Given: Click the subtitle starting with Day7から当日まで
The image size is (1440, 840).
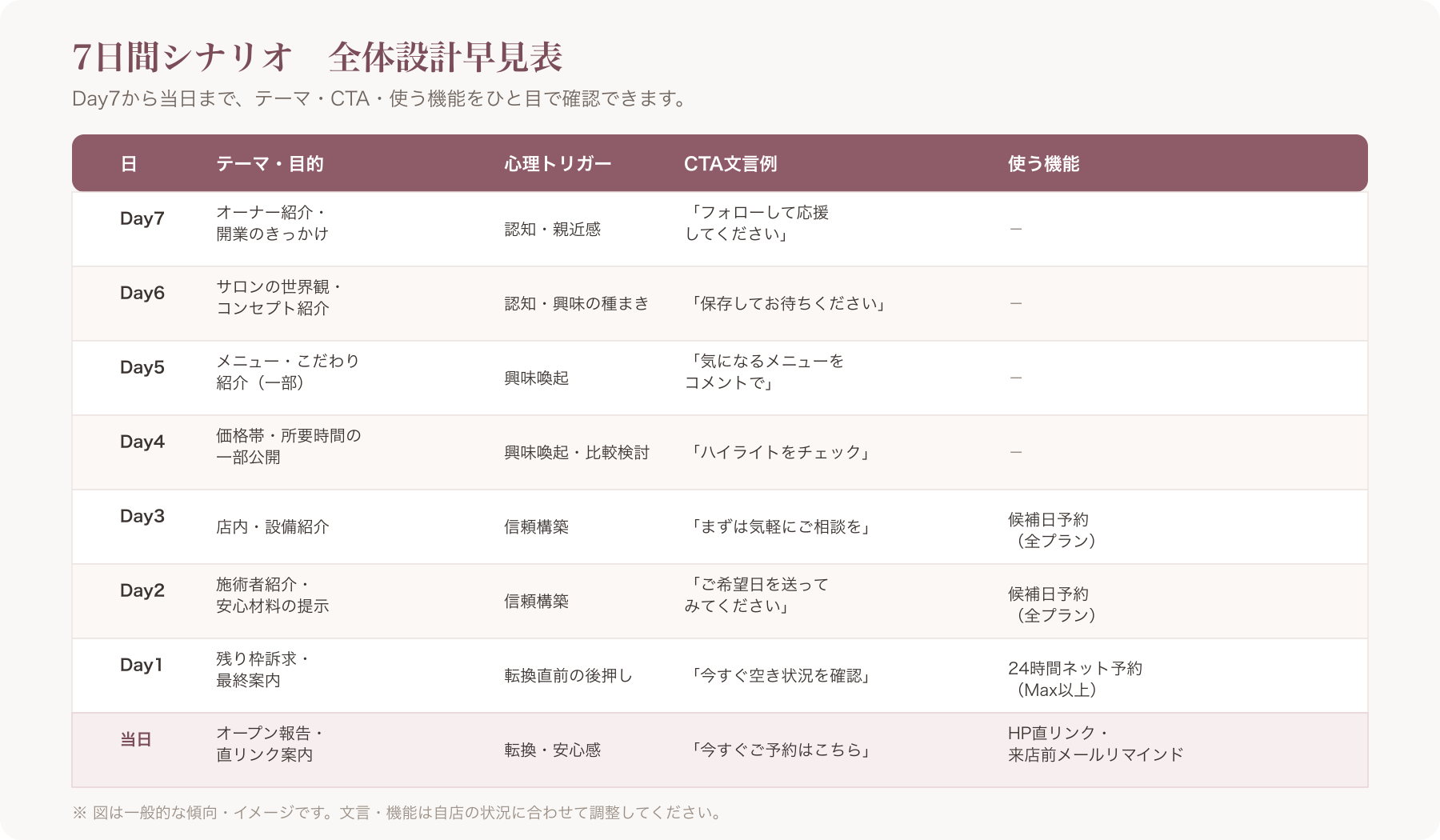Looking at the screenshot, I should point(380,99).
